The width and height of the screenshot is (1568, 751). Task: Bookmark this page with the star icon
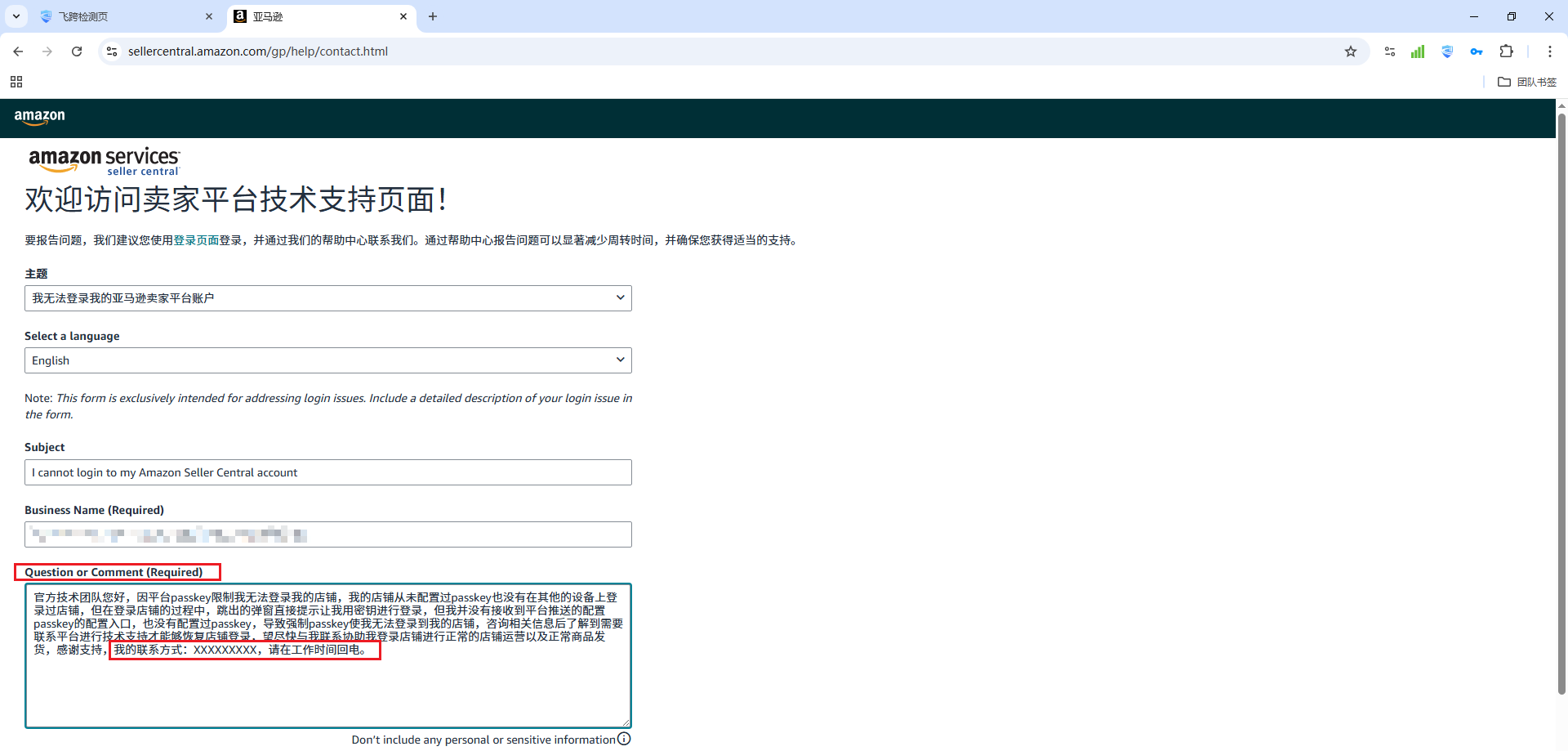tap(1351, 51)
